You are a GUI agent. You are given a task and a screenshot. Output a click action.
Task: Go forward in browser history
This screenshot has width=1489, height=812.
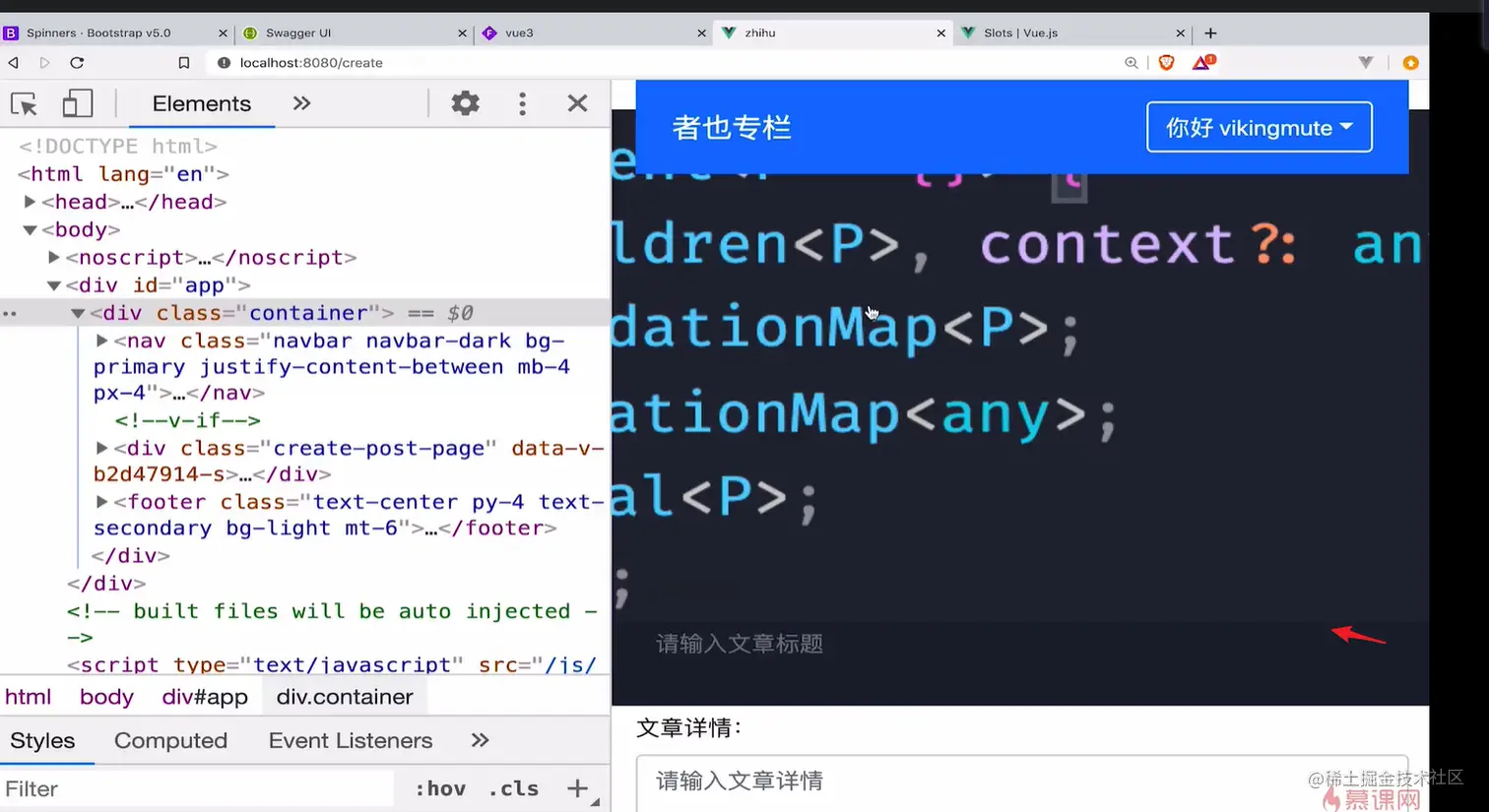(x=44, y=62)
